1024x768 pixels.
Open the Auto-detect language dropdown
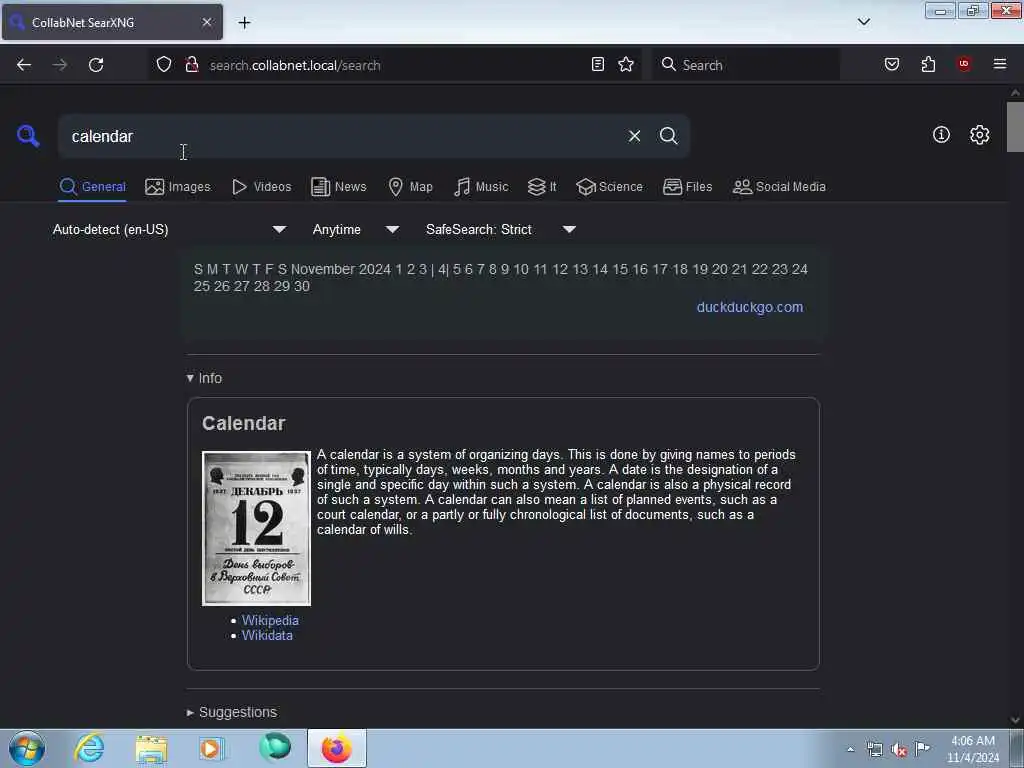tap(170, 230)
